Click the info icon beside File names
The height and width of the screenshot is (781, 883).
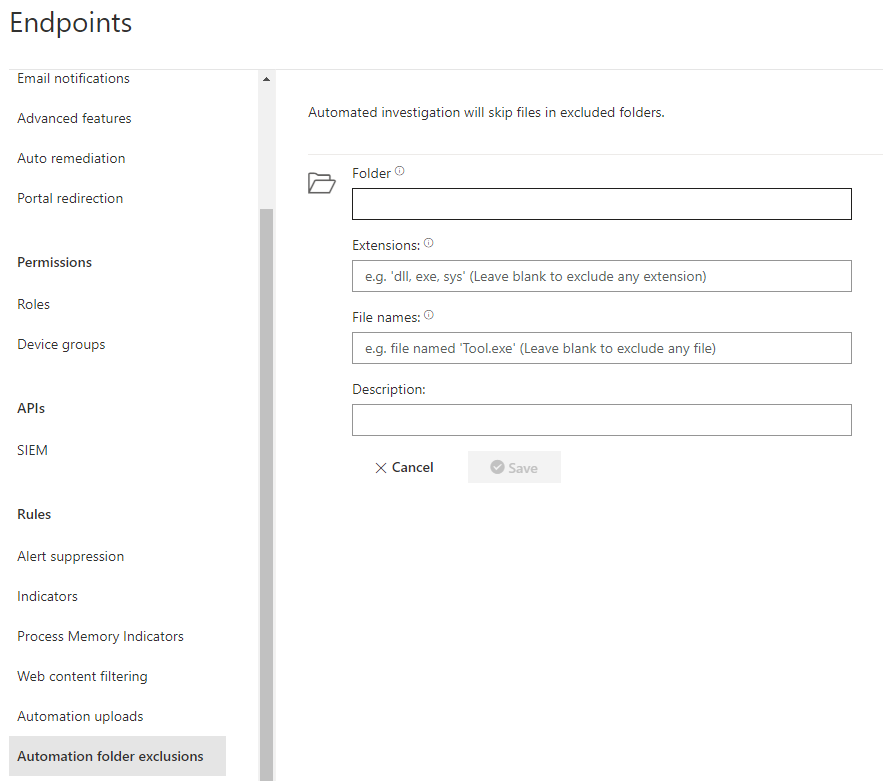click(x=428, y=312)
